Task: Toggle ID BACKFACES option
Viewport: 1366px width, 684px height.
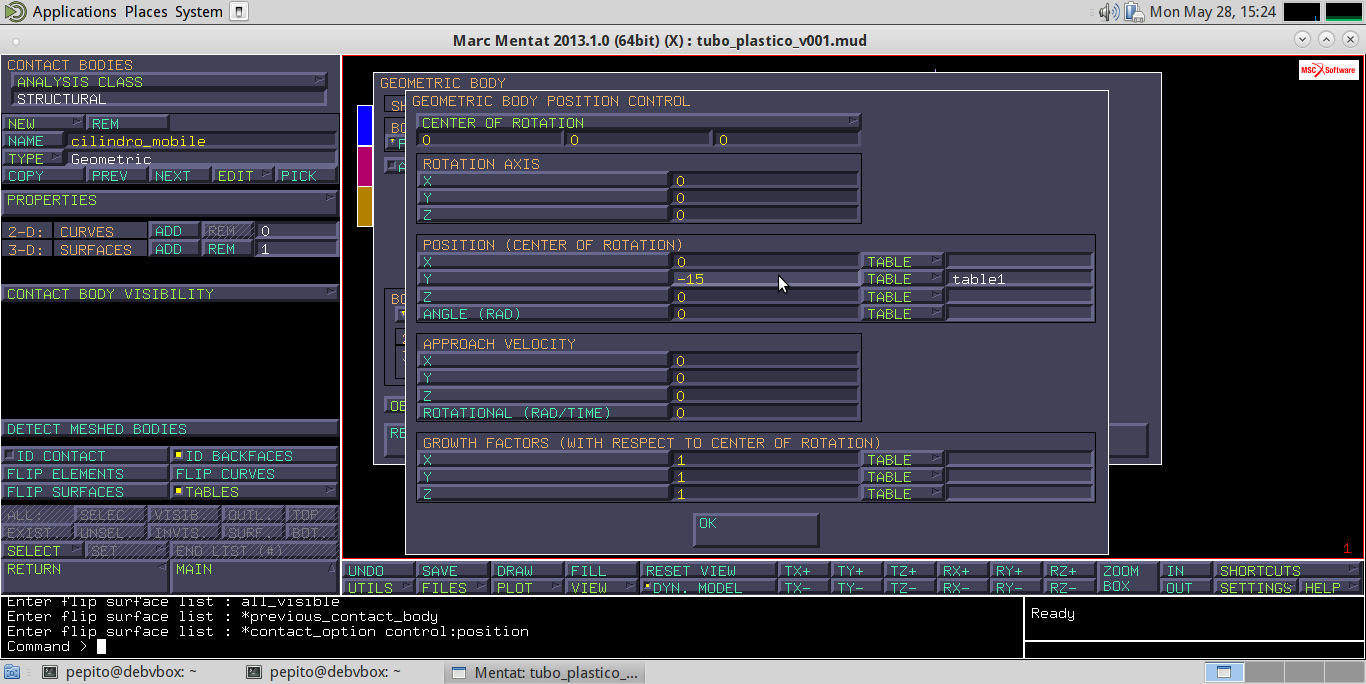Action: coord(254,456)
